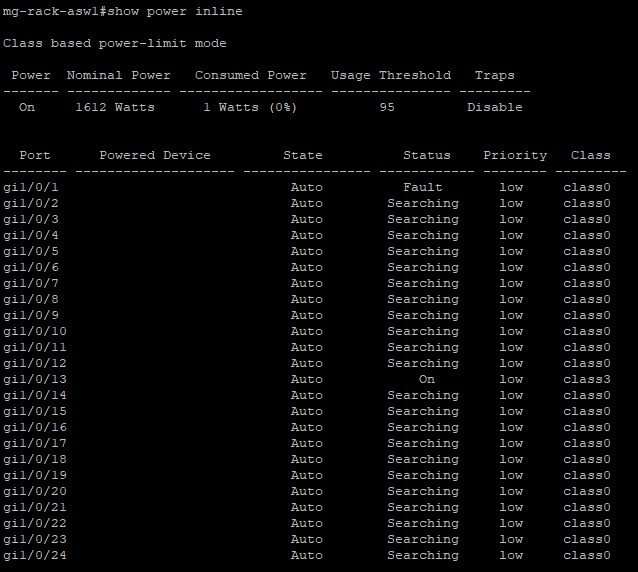Select port name gi1/0/19

[35, 476]
